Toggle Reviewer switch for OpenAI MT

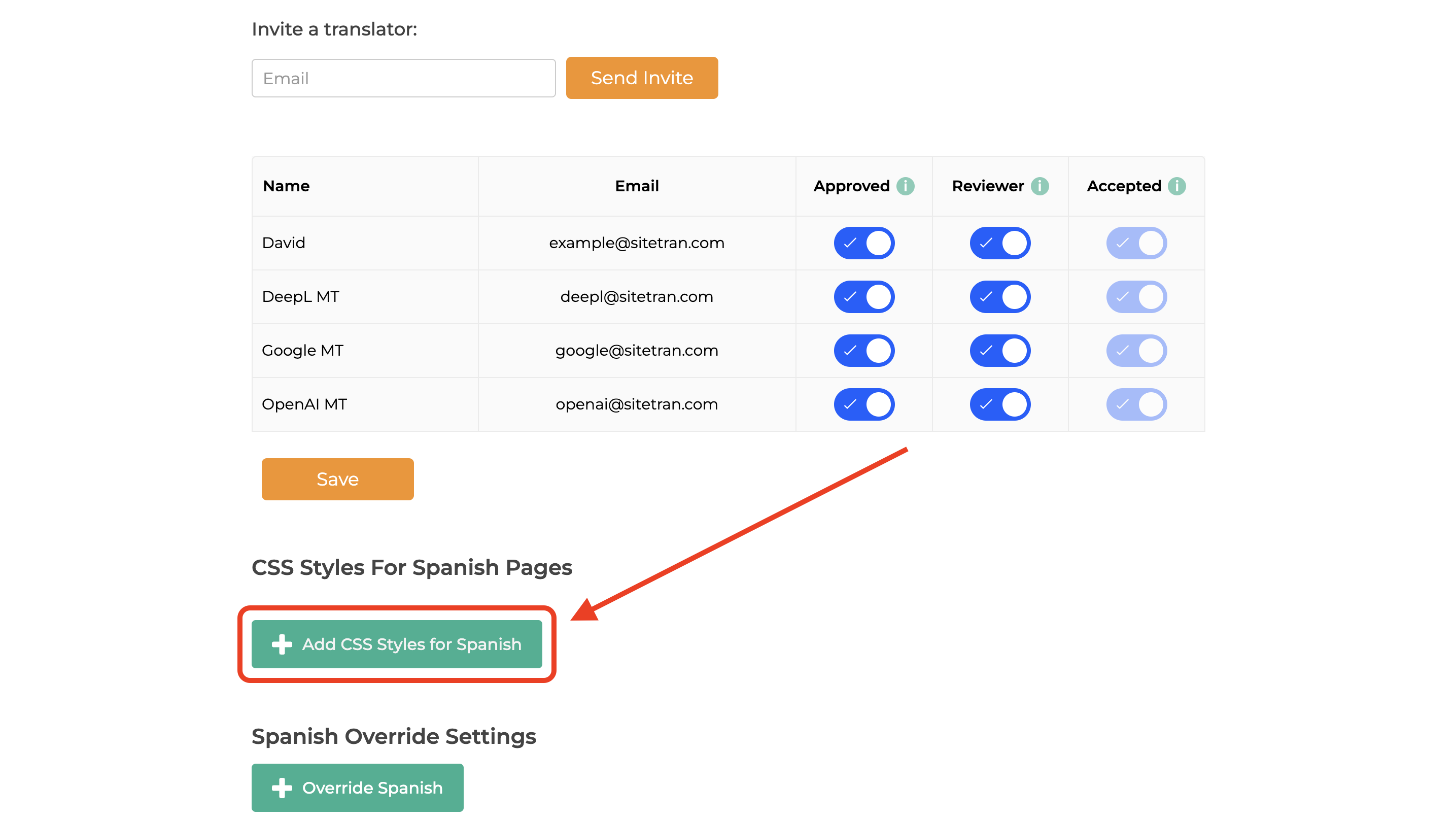[1000, 404]
